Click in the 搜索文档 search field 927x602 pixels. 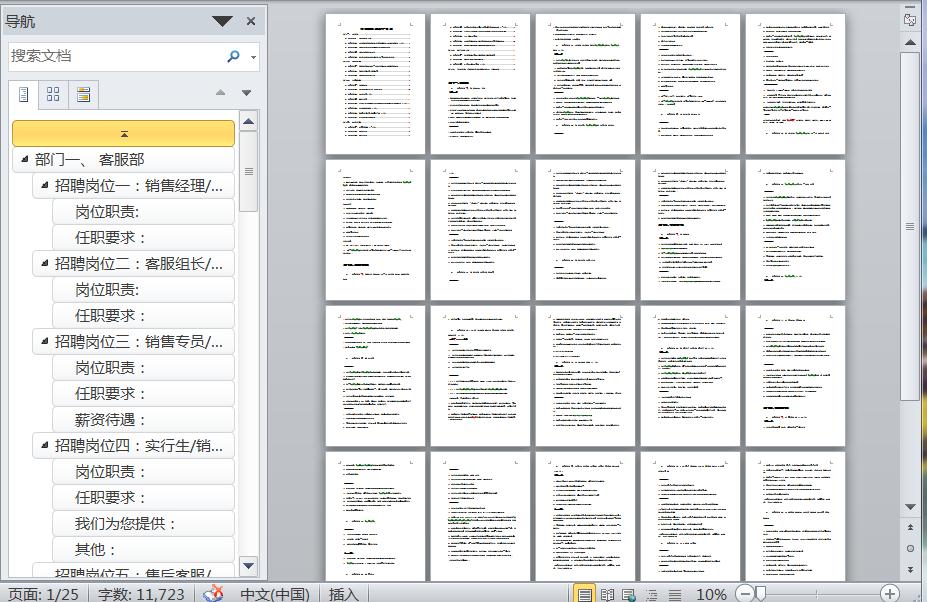pyautogui.click(x=116, y=56)
